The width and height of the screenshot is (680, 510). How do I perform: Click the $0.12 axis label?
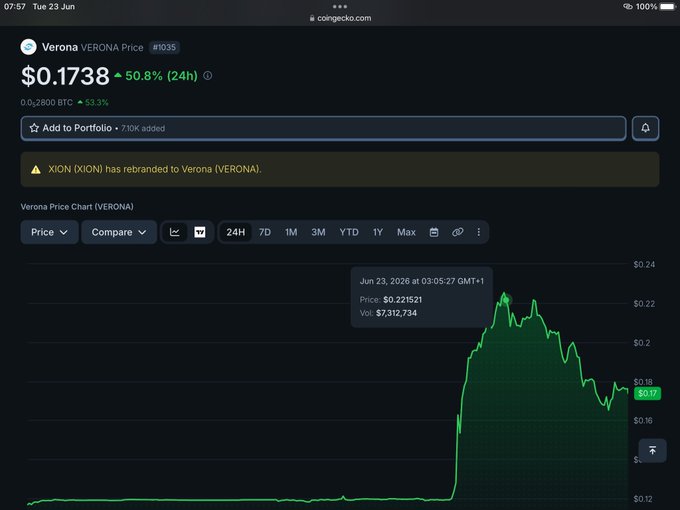click(643, 499)
